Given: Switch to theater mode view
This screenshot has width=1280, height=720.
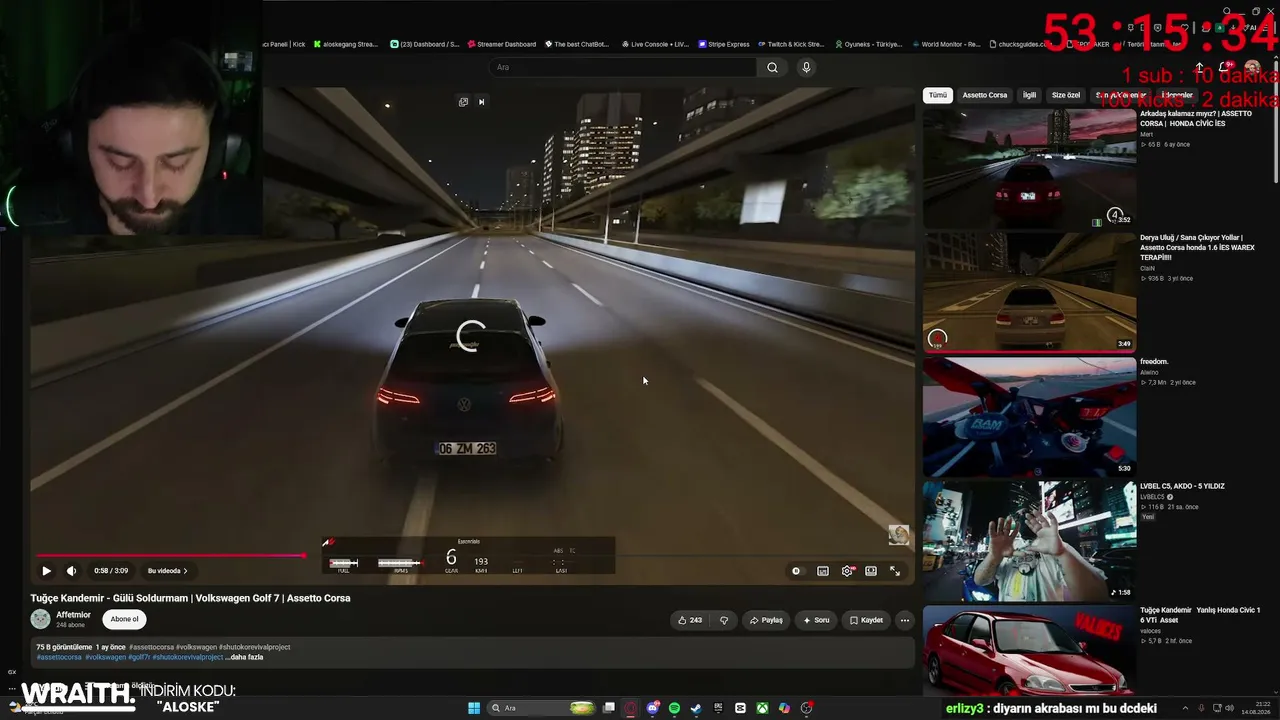Looking at the screenshot, I should pos(871,571).
